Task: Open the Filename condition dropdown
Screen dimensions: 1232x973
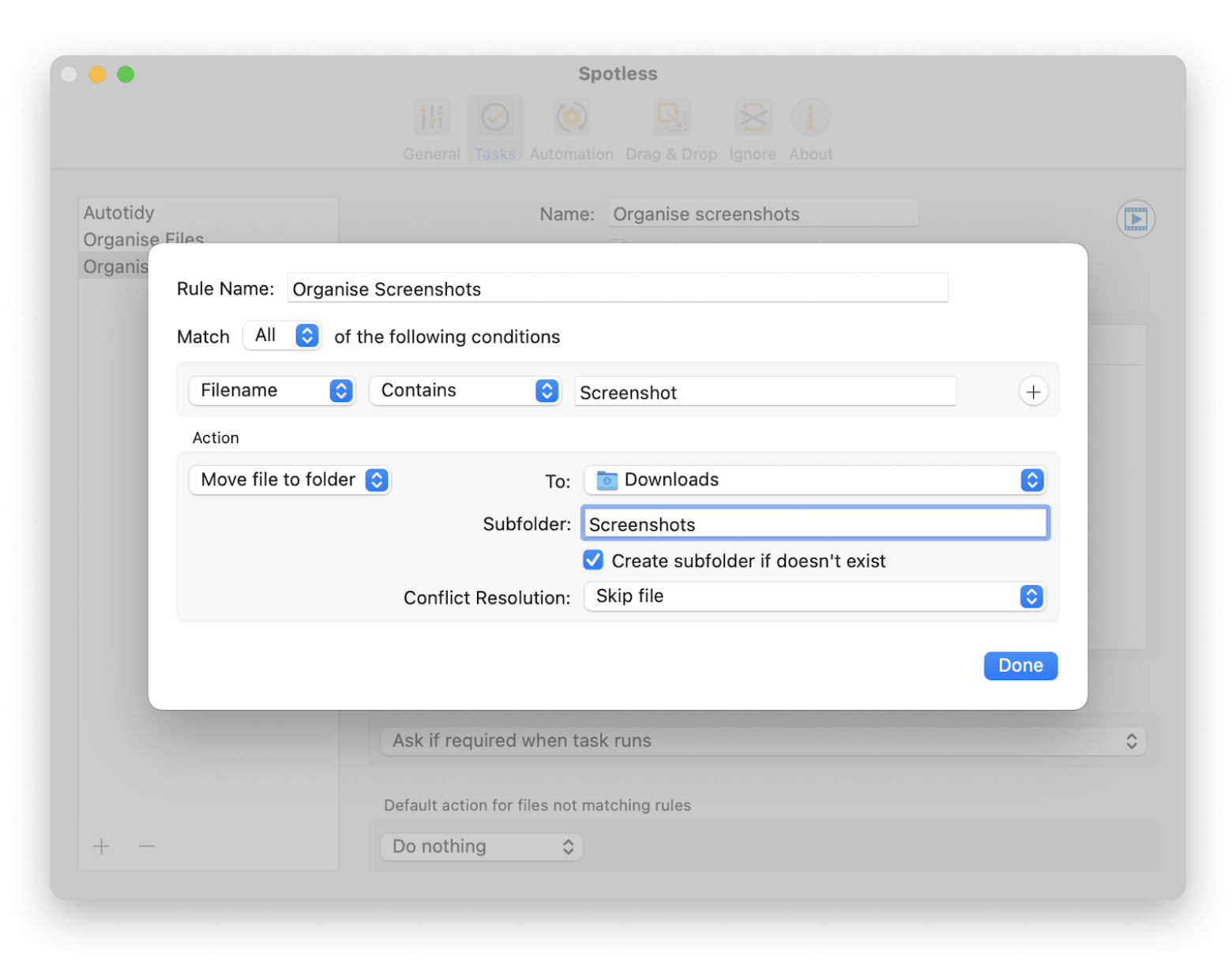Action: coord(272,390)
